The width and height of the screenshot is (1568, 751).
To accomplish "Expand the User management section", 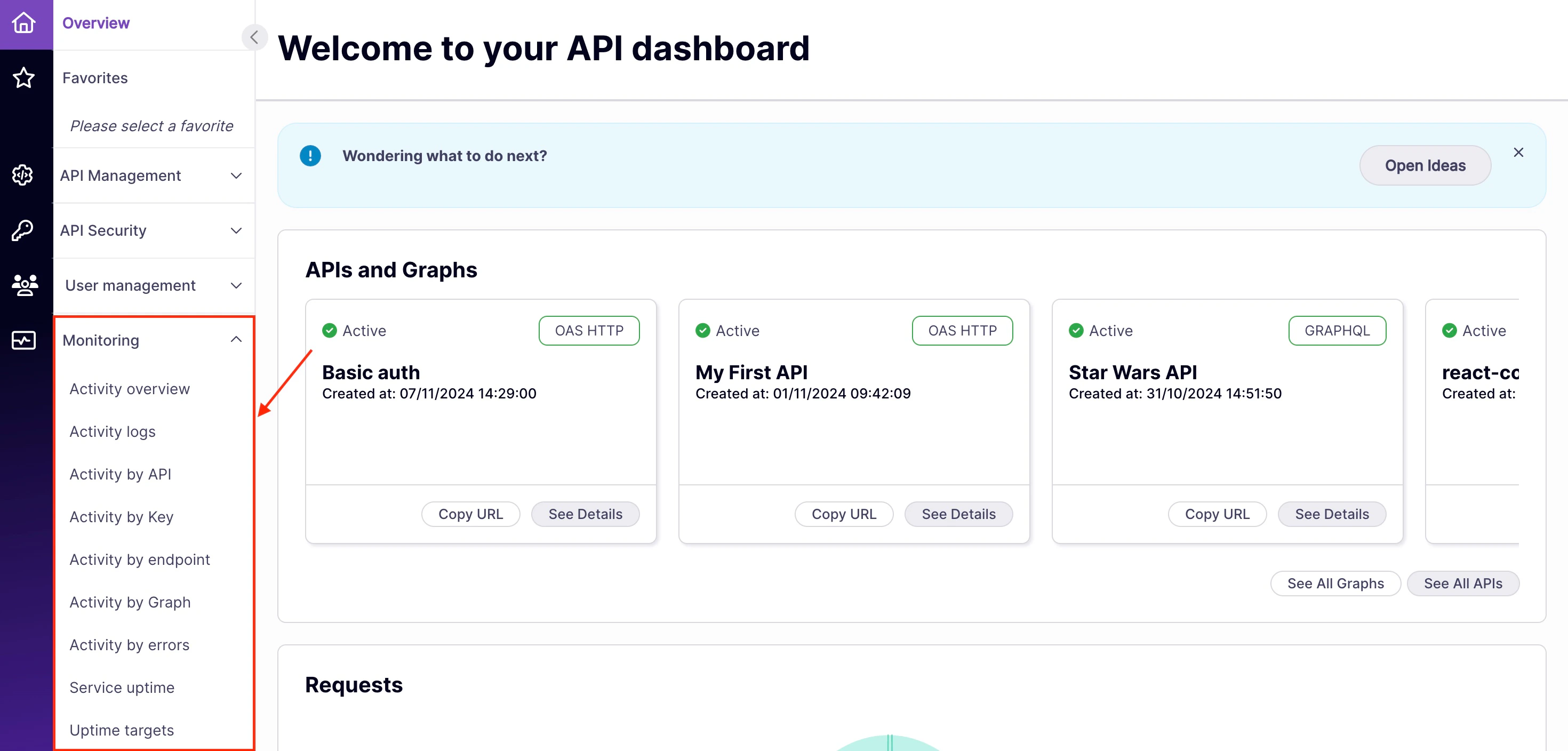I will tap(236, 285).
